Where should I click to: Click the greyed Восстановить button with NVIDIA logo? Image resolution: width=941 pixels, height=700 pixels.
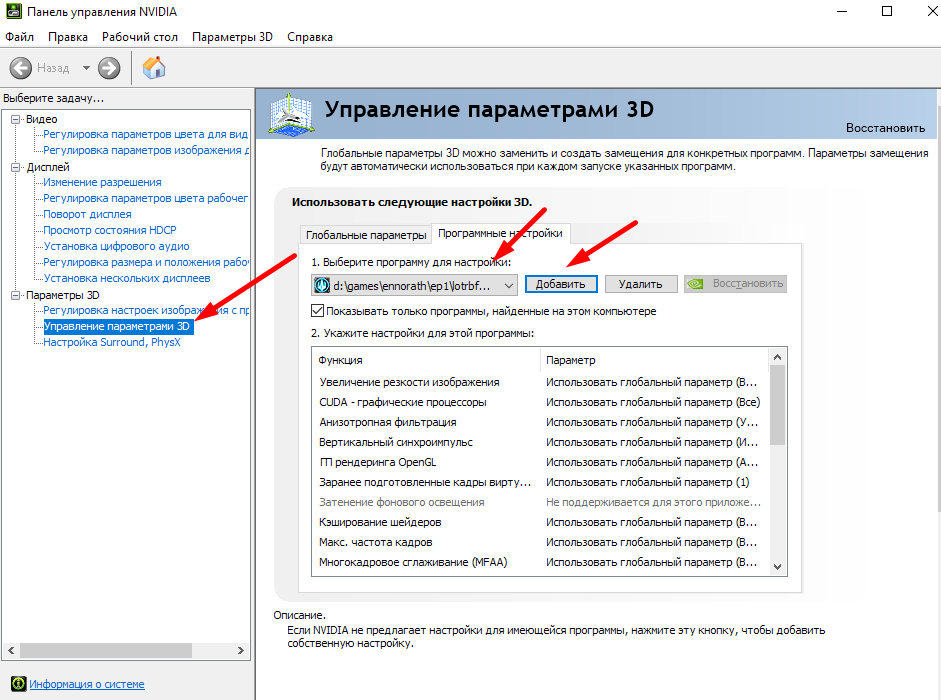[735, 283]
